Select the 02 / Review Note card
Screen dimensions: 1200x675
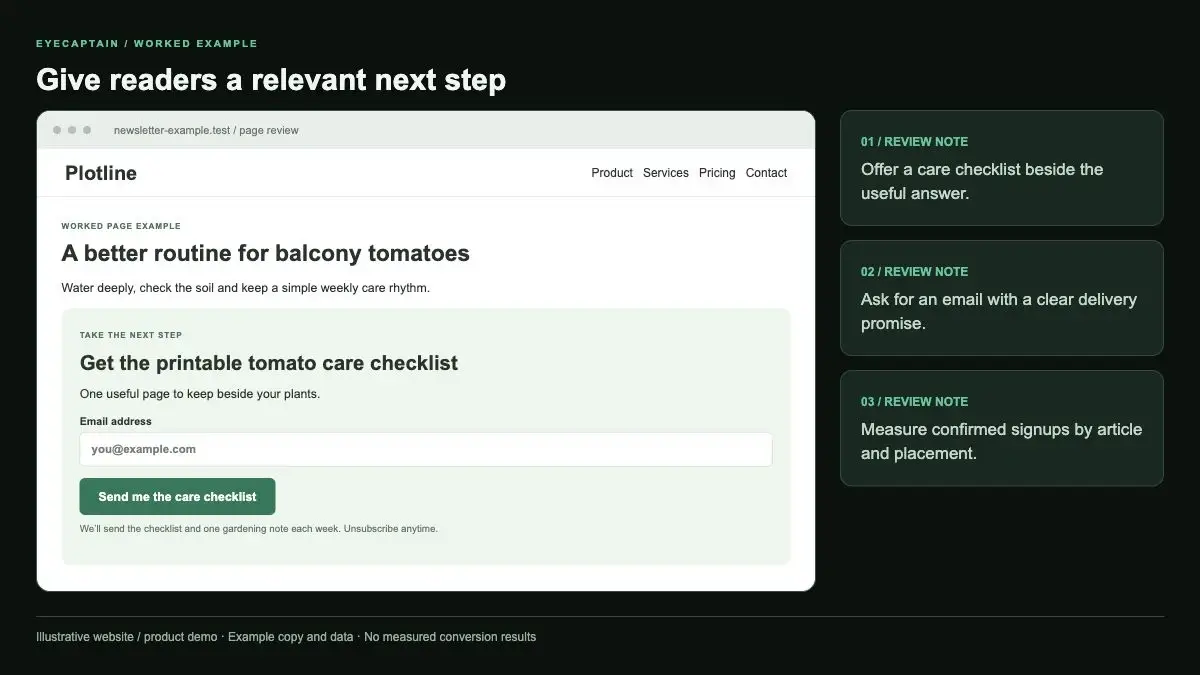coord(1002,298)
